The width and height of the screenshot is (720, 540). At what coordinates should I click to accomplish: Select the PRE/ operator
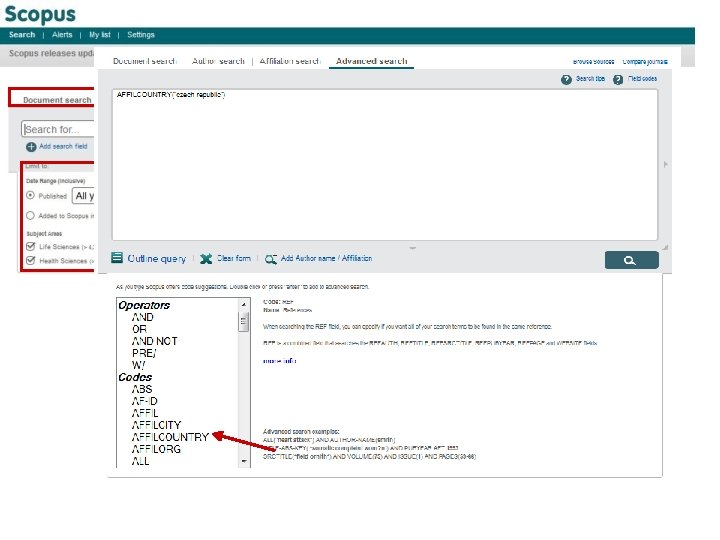point(144,353)
